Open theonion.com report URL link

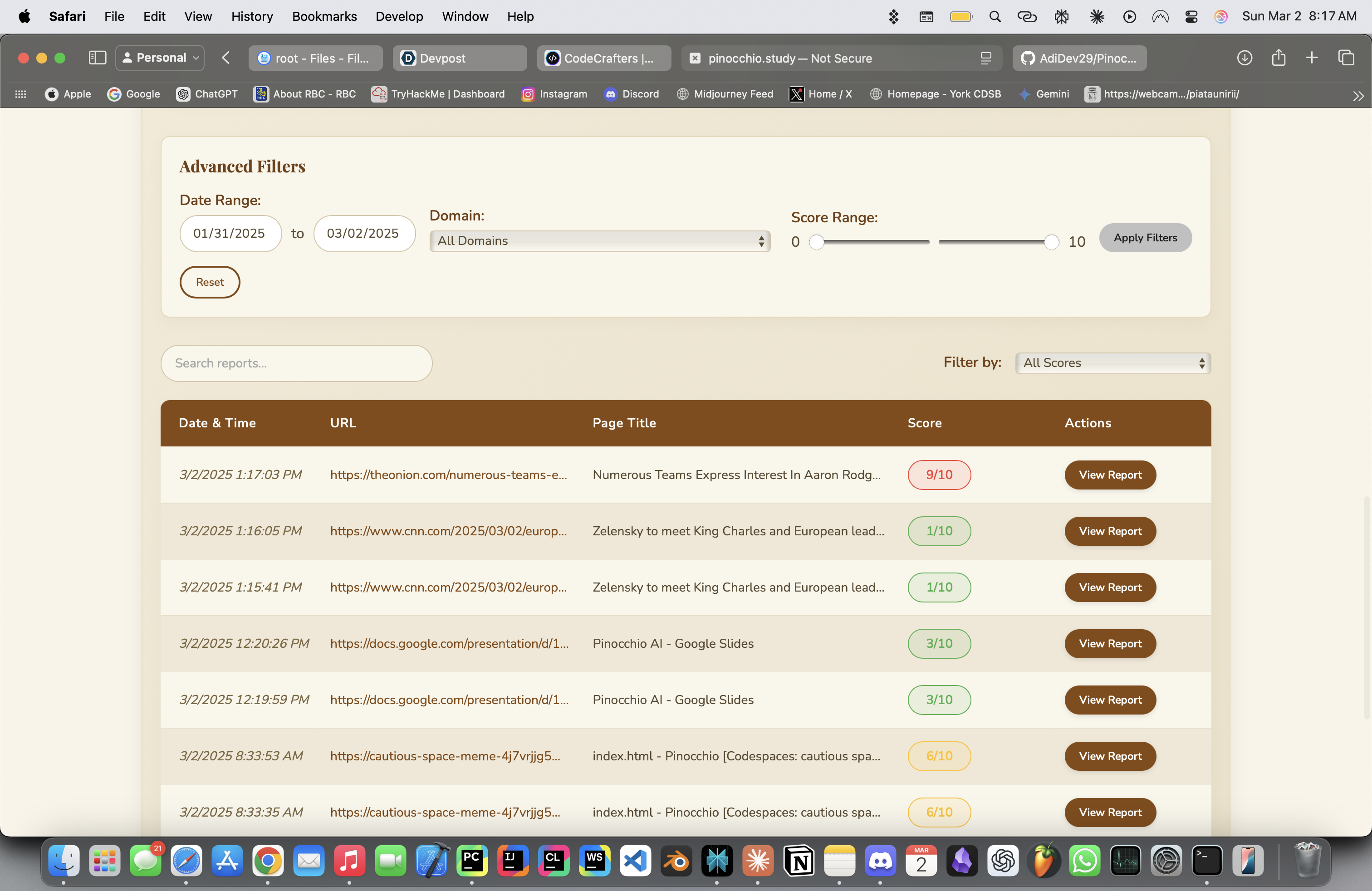(448, 475)
